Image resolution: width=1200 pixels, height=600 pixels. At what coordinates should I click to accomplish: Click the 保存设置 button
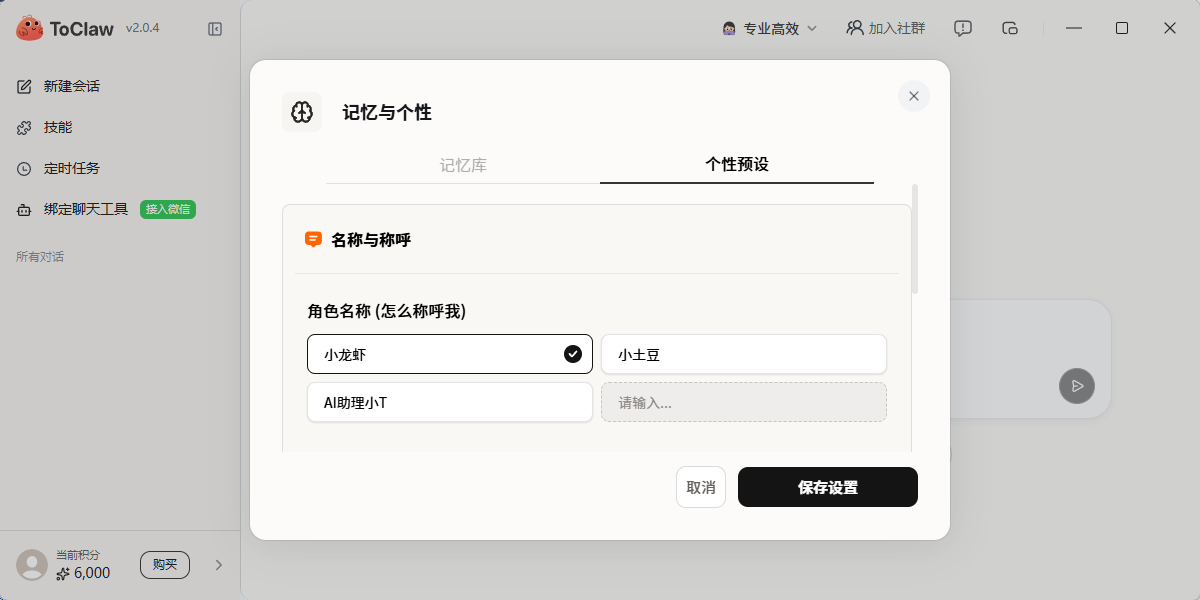[x=827, y=488]
